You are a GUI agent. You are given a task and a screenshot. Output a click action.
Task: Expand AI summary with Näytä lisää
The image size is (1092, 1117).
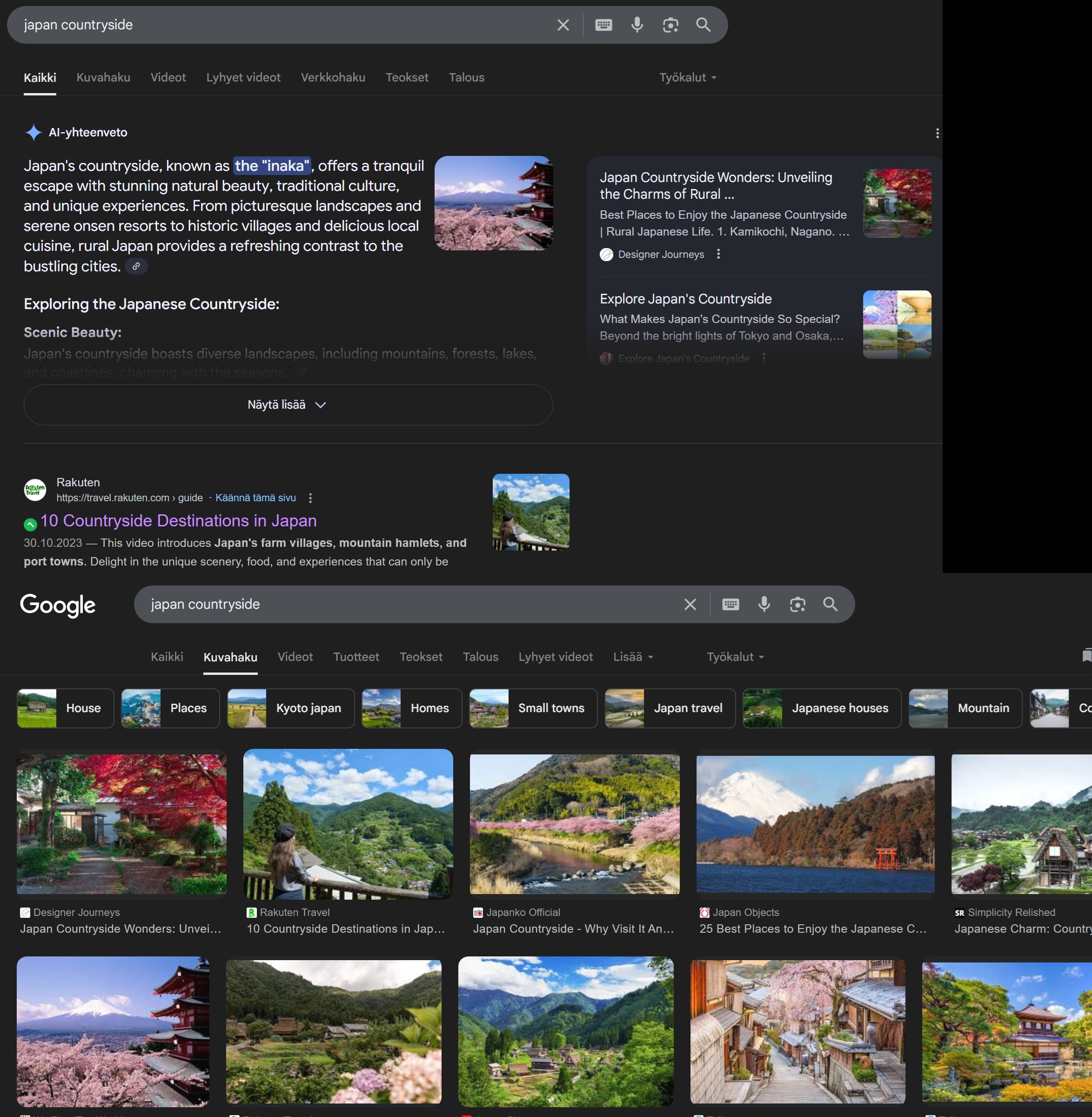288,405
